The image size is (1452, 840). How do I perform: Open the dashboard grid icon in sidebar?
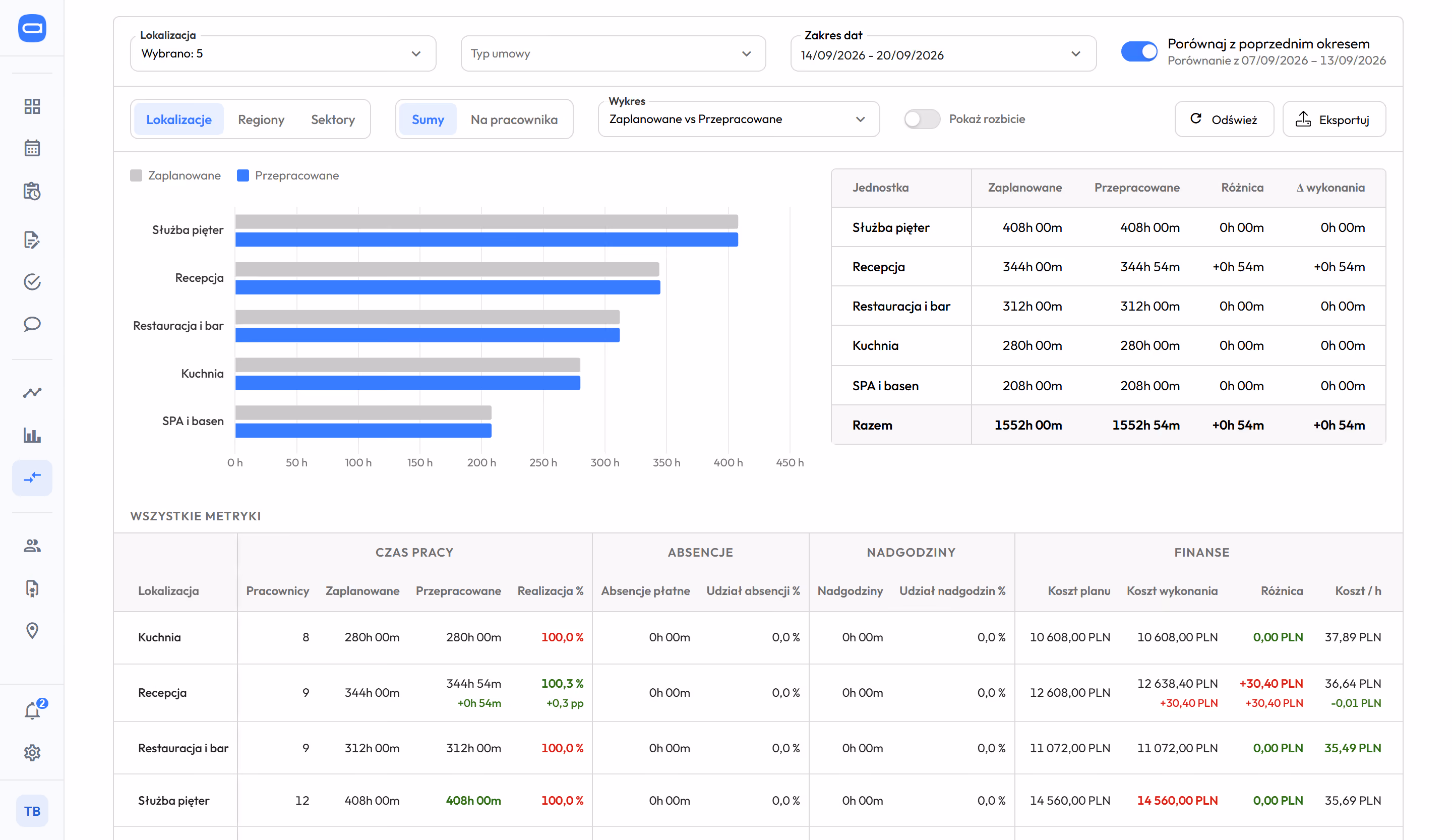32,106
